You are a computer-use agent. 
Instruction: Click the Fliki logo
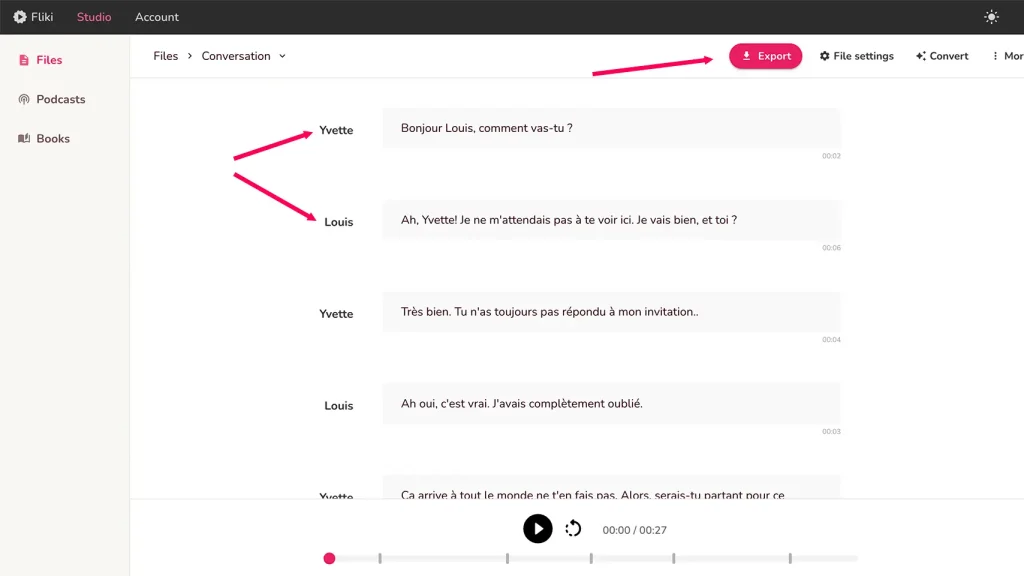(x=33, y=16)
